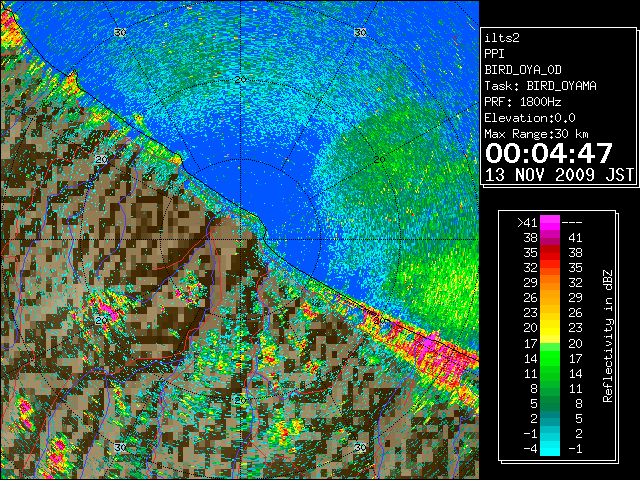Pick the bright green 14-17 dBZ legend swatch
The image size is (640, 480).
coord(550,358)
